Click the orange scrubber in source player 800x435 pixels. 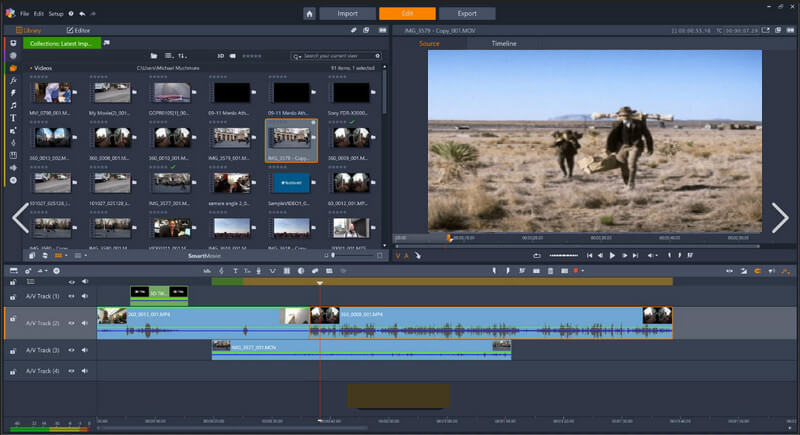[x=449, y=238]
